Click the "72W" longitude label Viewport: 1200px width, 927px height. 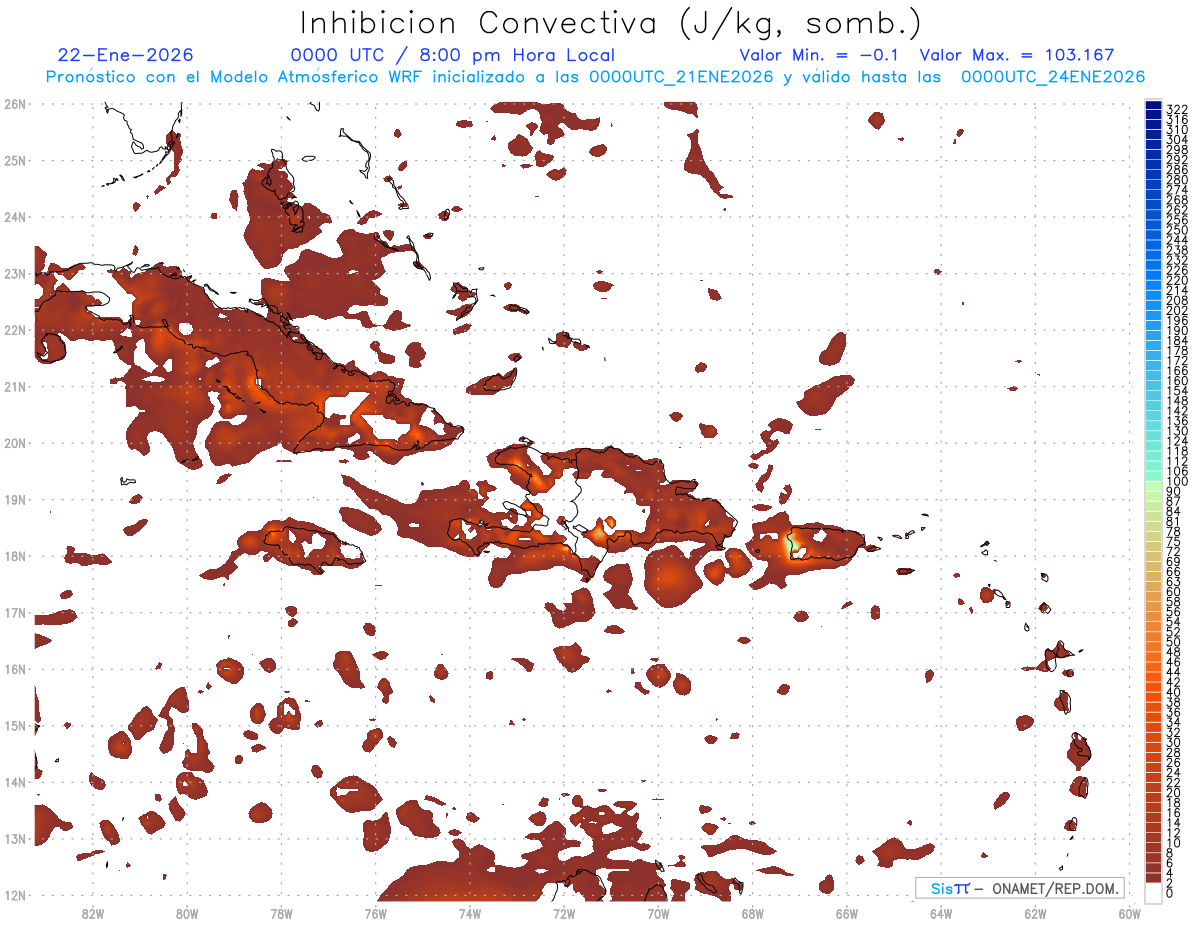[x=564, y=913]
